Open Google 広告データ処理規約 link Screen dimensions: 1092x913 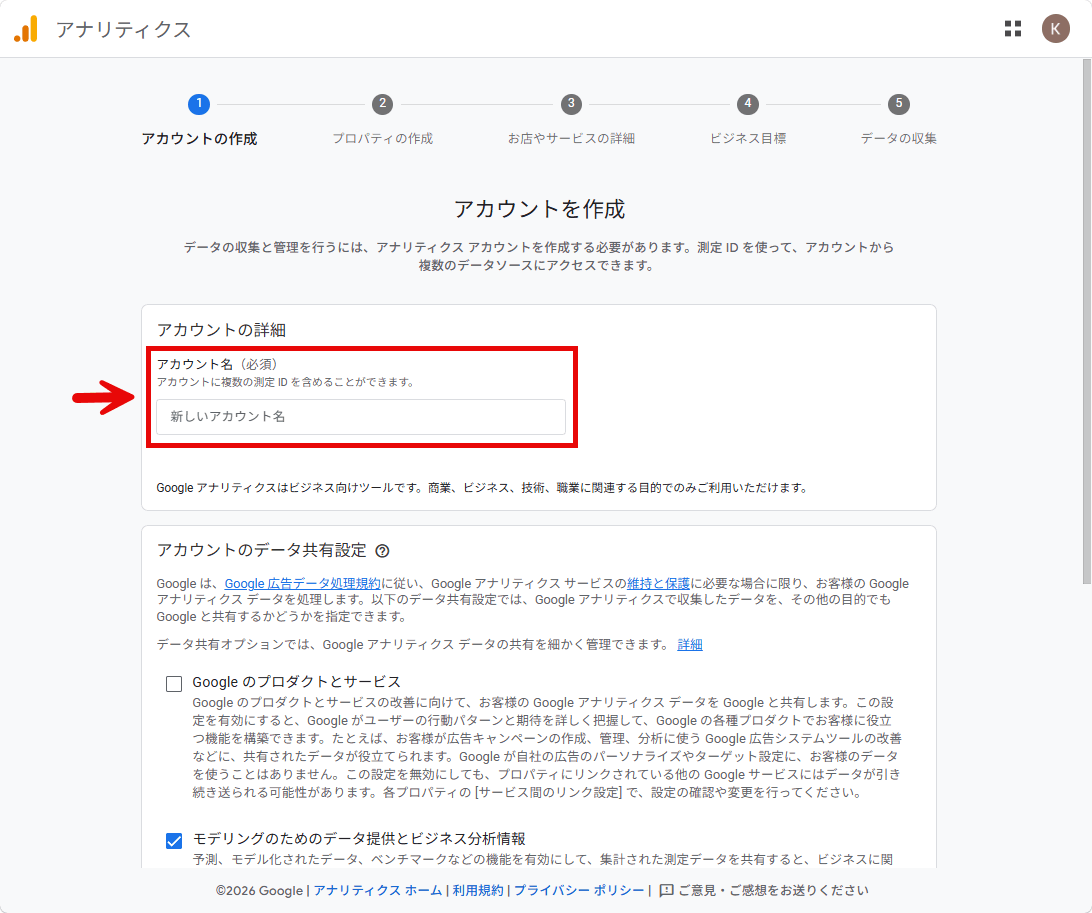(302, 584)
